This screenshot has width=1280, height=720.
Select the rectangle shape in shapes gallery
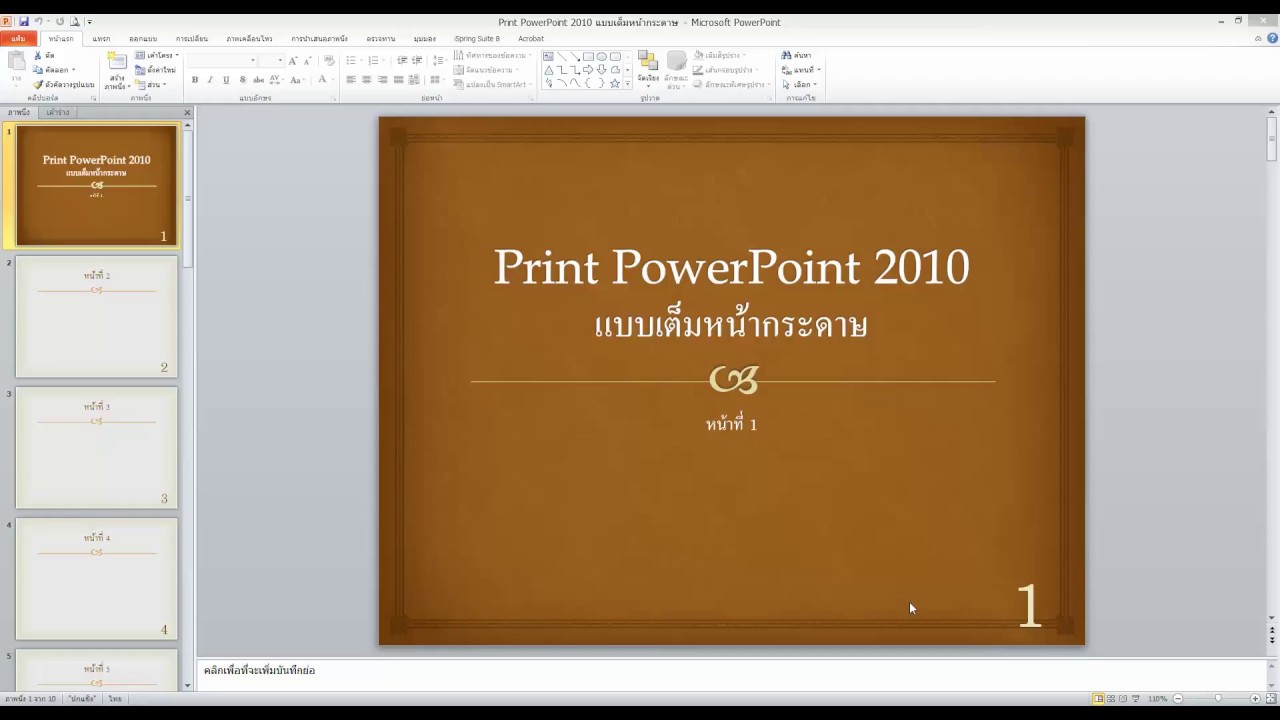[x=588, y=57]
